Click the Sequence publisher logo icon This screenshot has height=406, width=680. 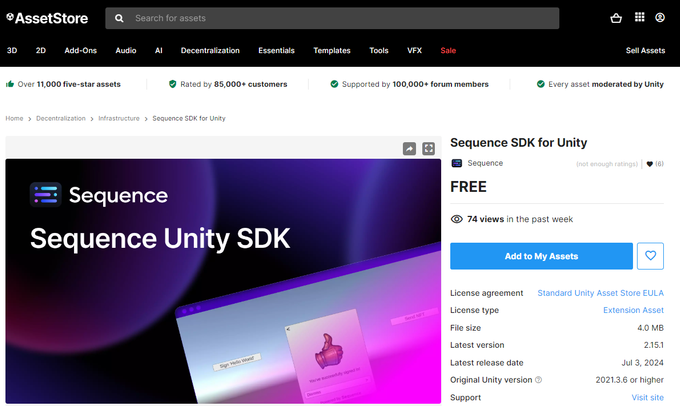click(x=457, y=163)
